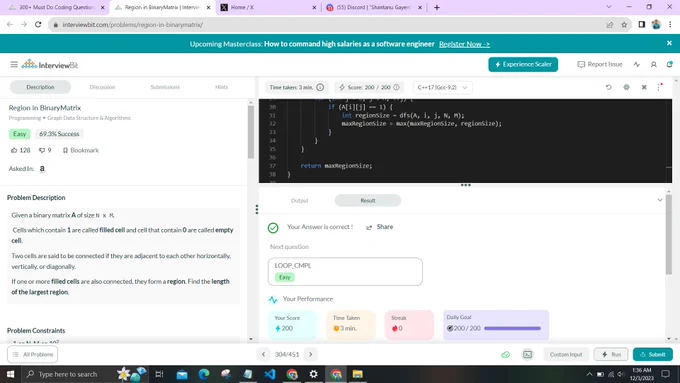Open the browser side panel icon
Screen dimensions: 680x383
point(641,25)
